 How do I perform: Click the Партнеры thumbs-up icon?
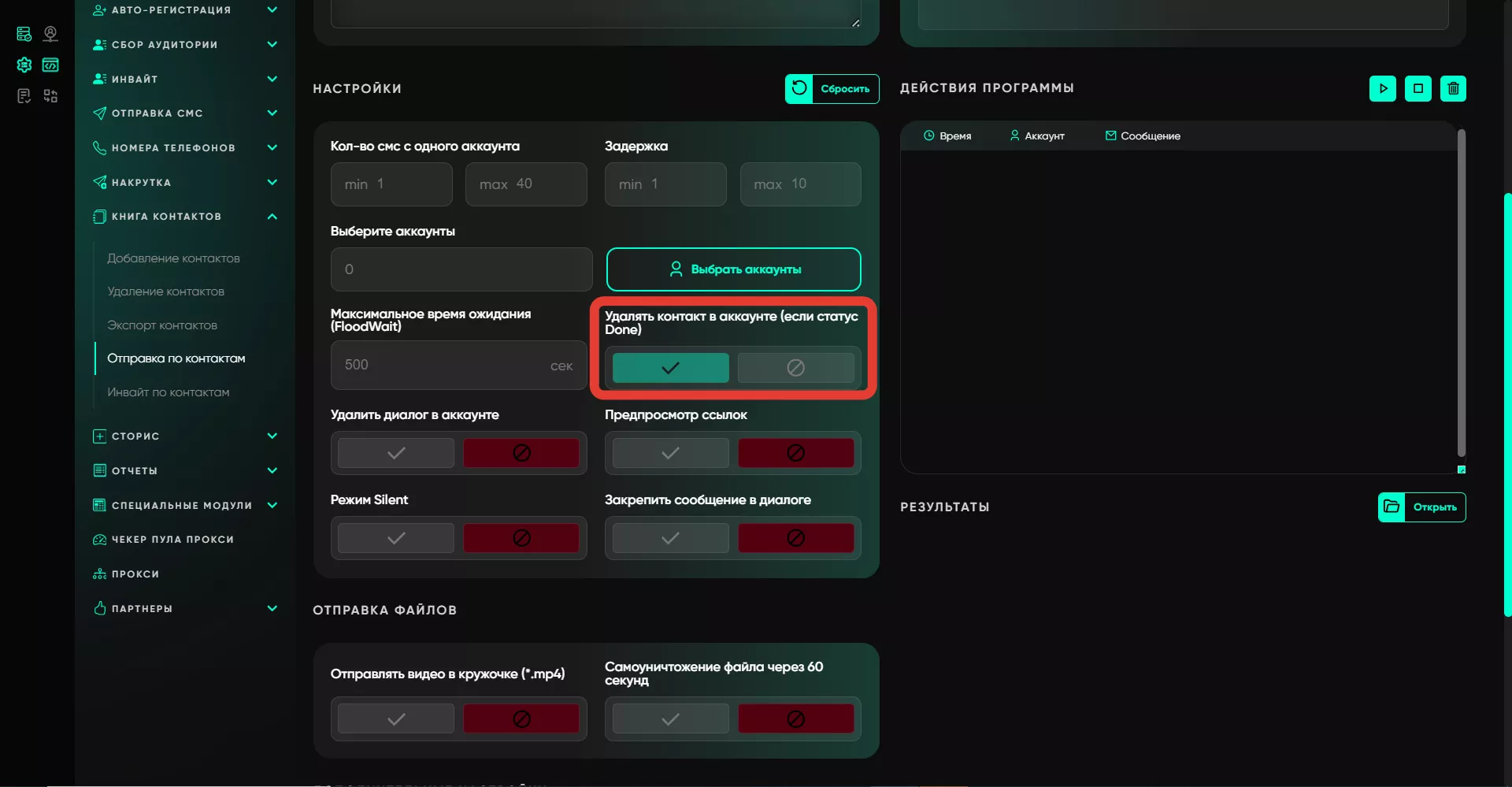pos(99,608)
